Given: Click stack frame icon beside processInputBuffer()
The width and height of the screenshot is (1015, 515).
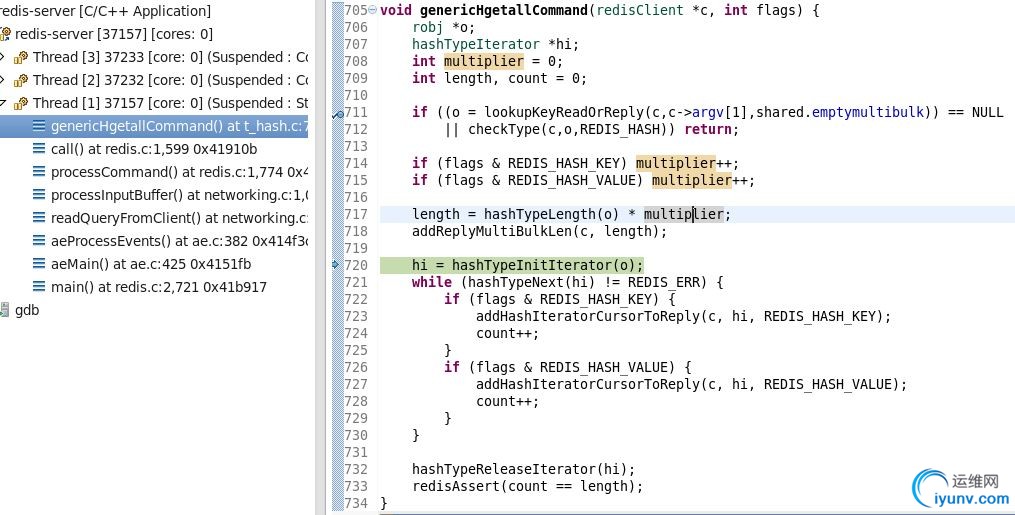Looking at the screenshot, I should pos(39,195).
